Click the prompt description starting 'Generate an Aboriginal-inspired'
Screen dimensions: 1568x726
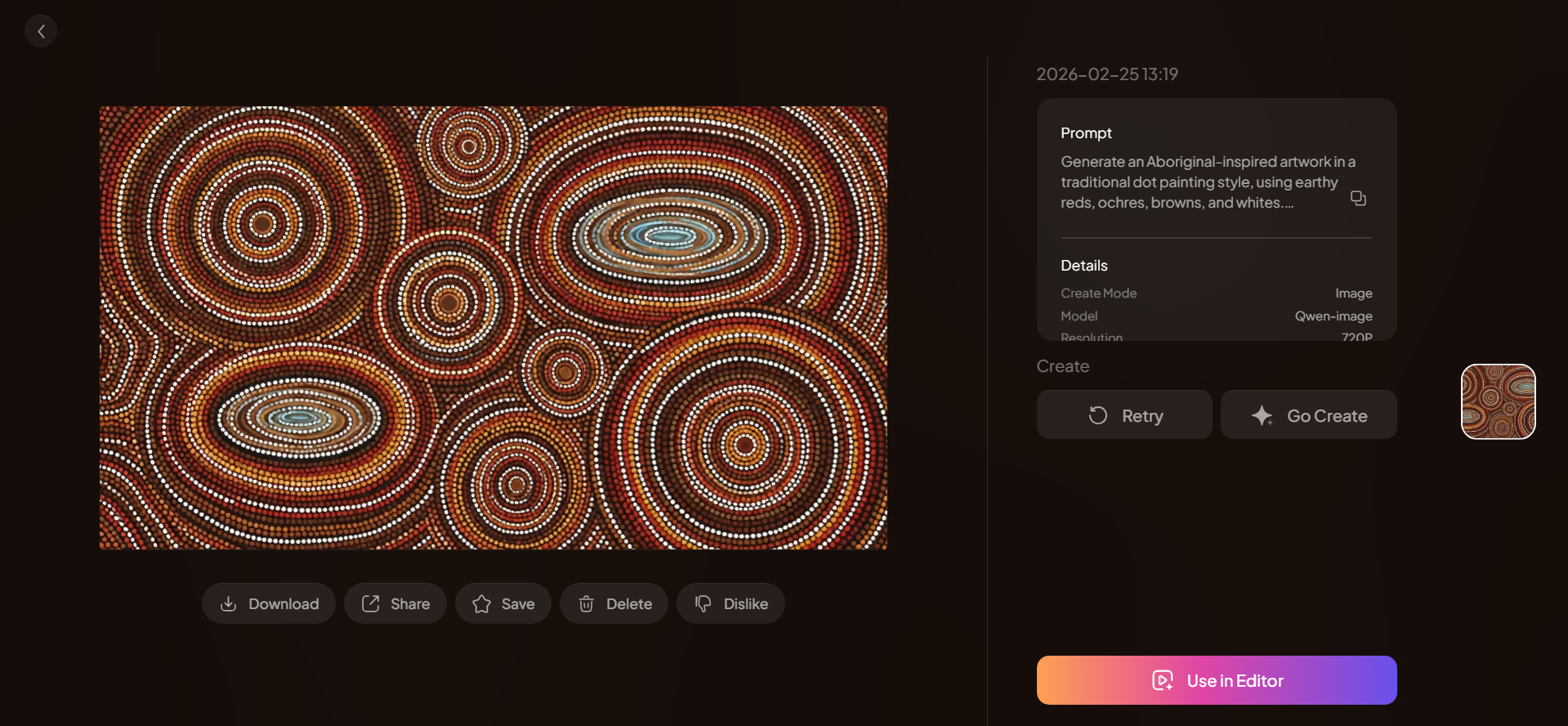click(1208, 182)
